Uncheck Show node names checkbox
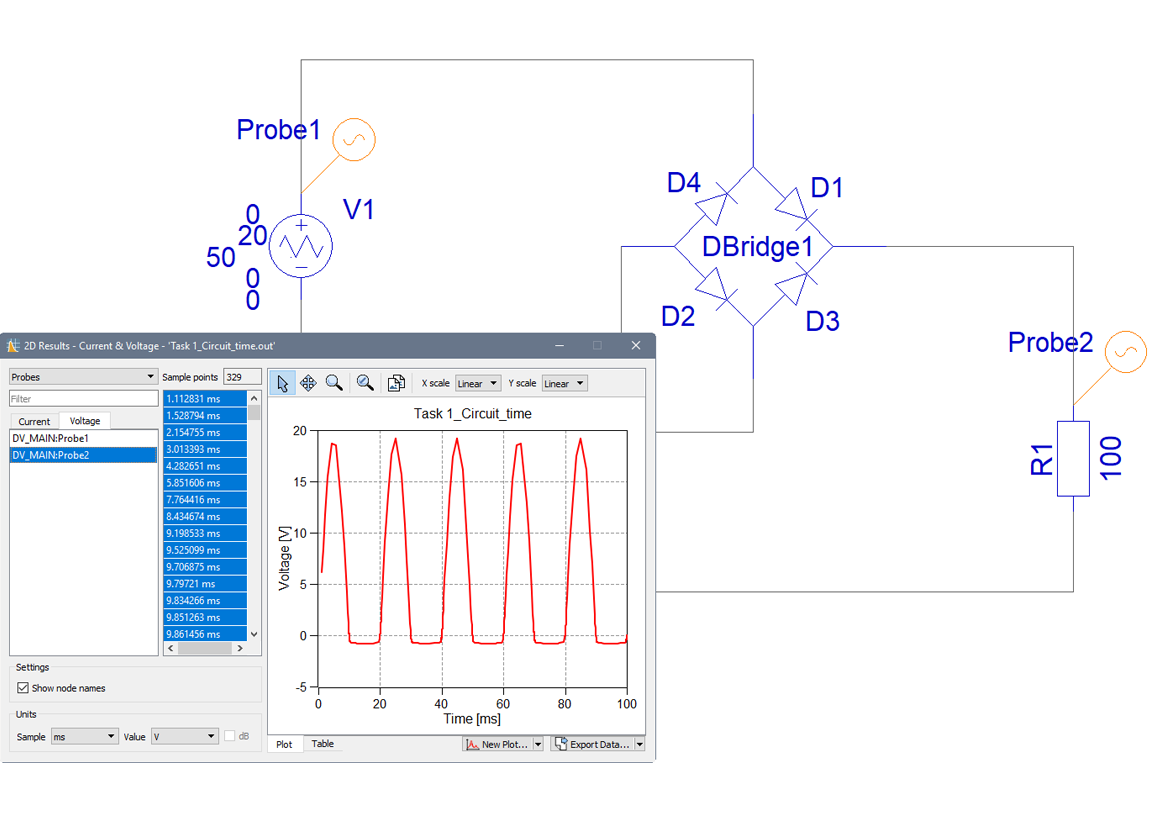This screenshot has height=824, width=1152. [23, 688]
